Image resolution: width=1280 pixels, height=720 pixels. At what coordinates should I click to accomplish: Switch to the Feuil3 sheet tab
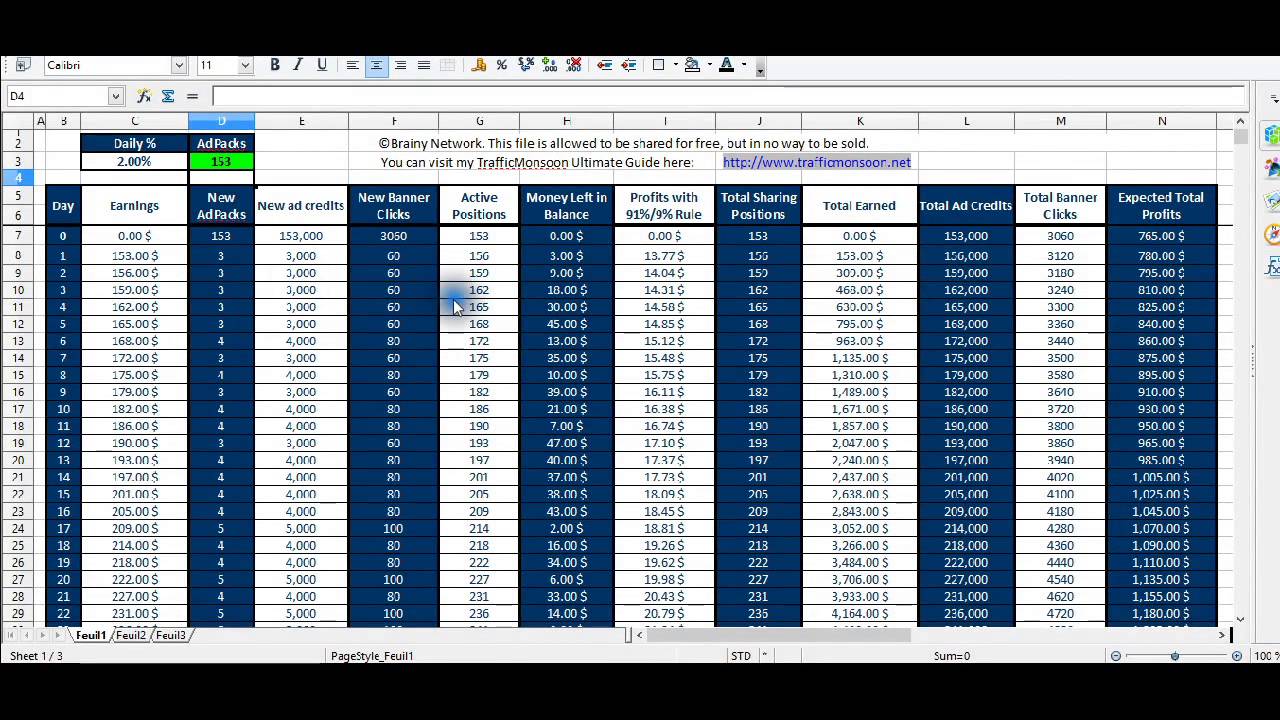coord(171,635)
